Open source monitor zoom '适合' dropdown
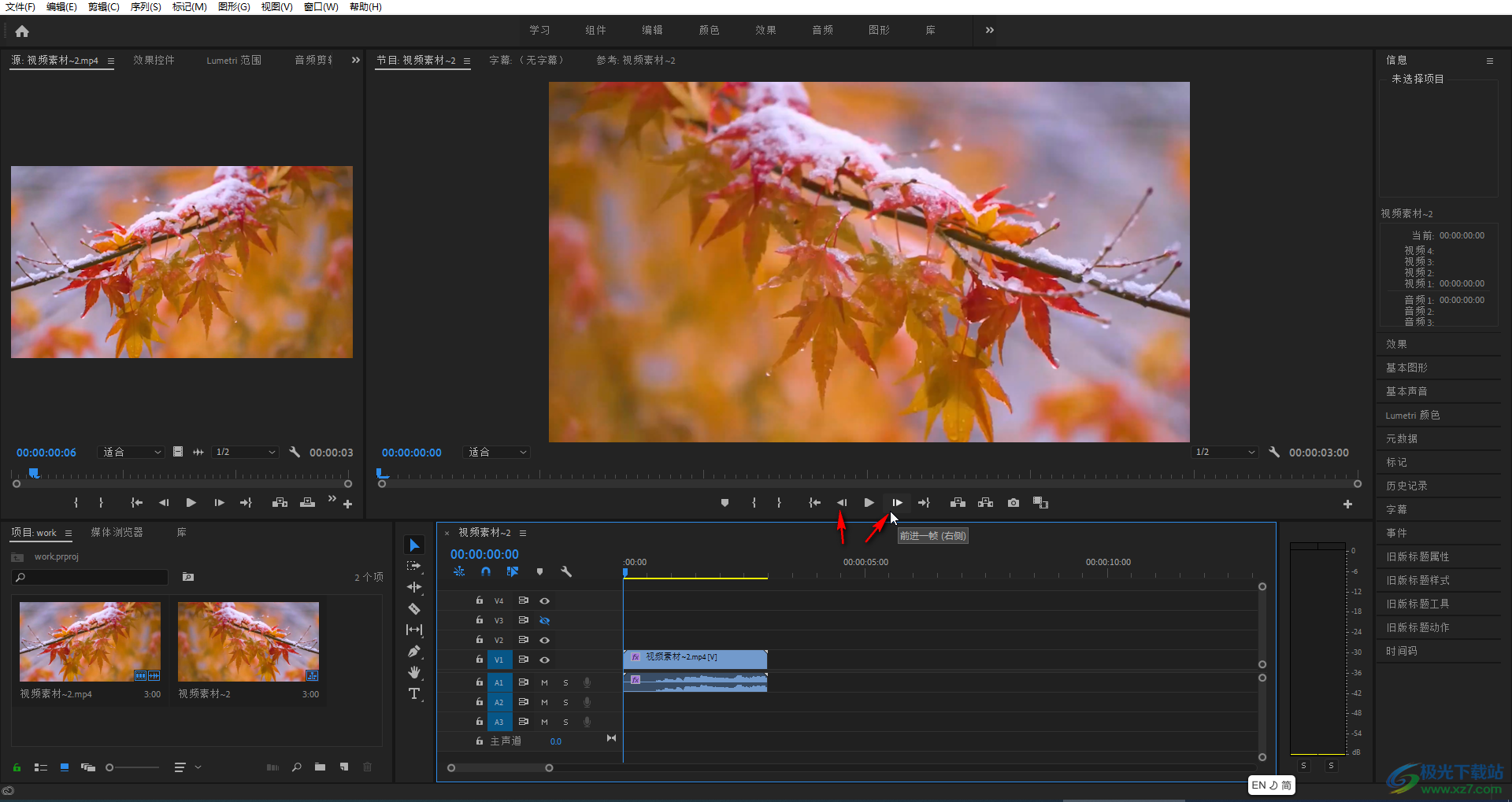This screenshot has height=802, width=1512. coord(131,453)
